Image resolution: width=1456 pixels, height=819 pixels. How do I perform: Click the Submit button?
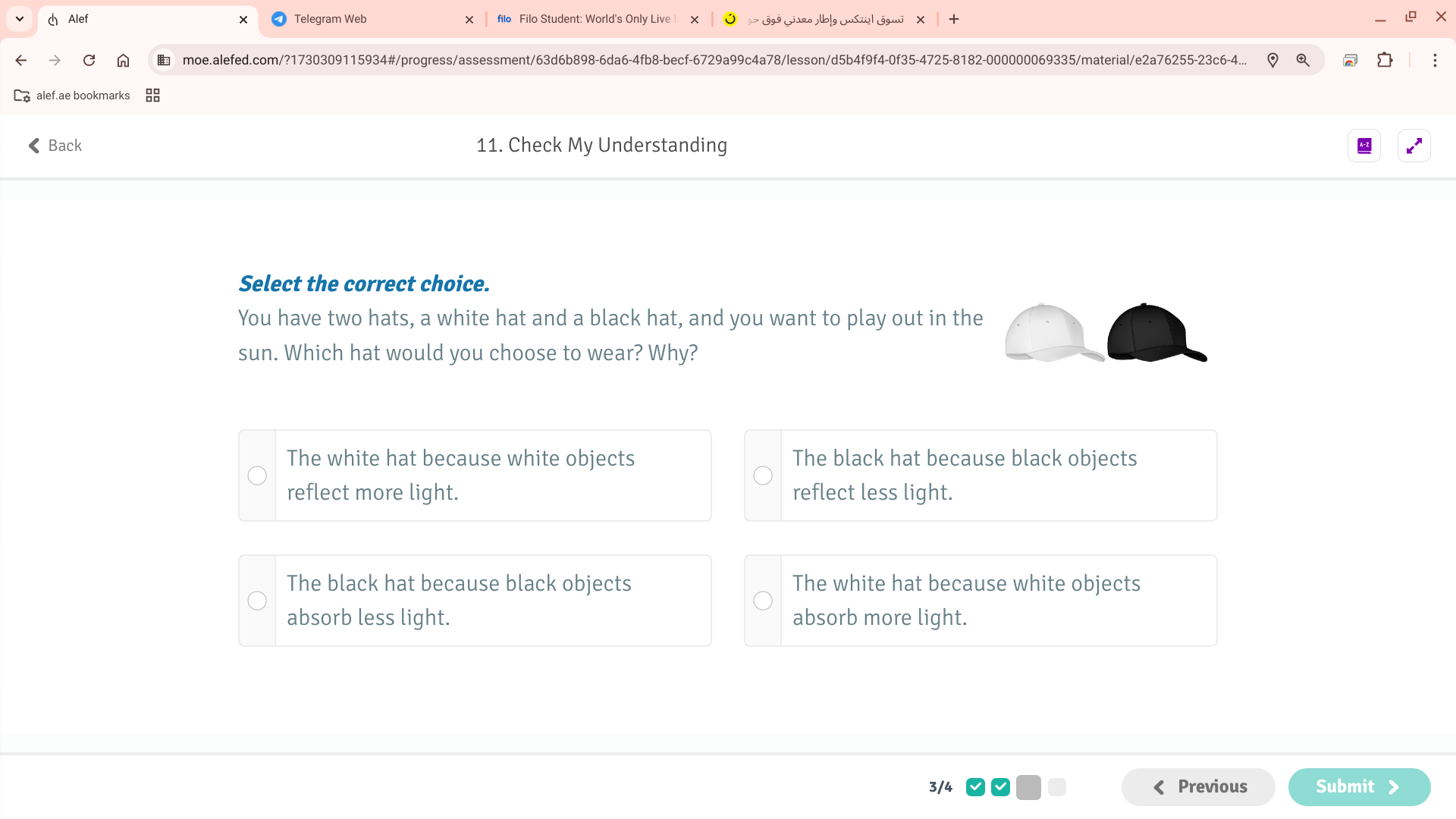pyautogui.click(x=1358, y=787)
